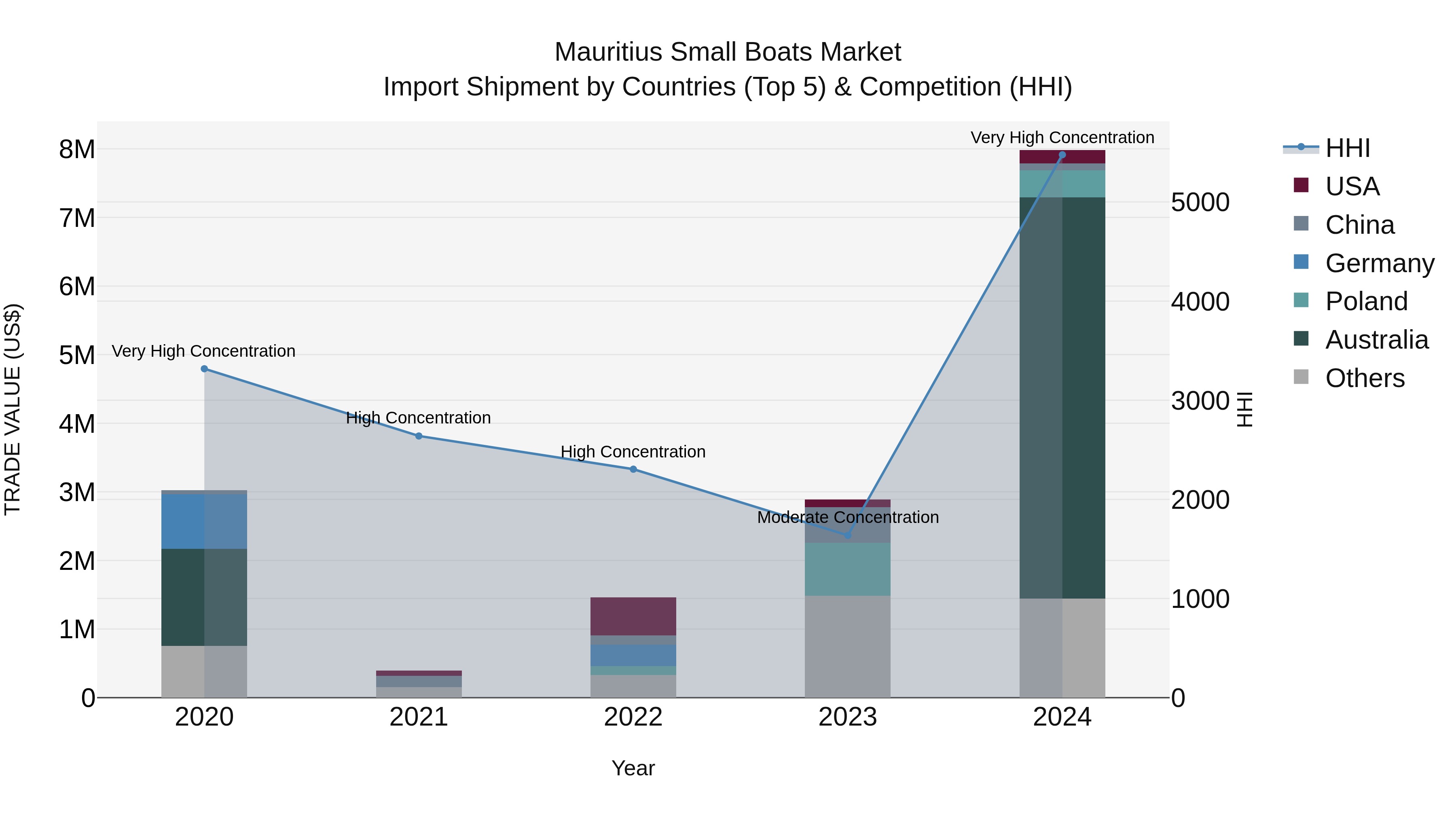Click the 2022 x-axis year label
This screenshot has width=1456, height=819.
(x=633, y=717)
